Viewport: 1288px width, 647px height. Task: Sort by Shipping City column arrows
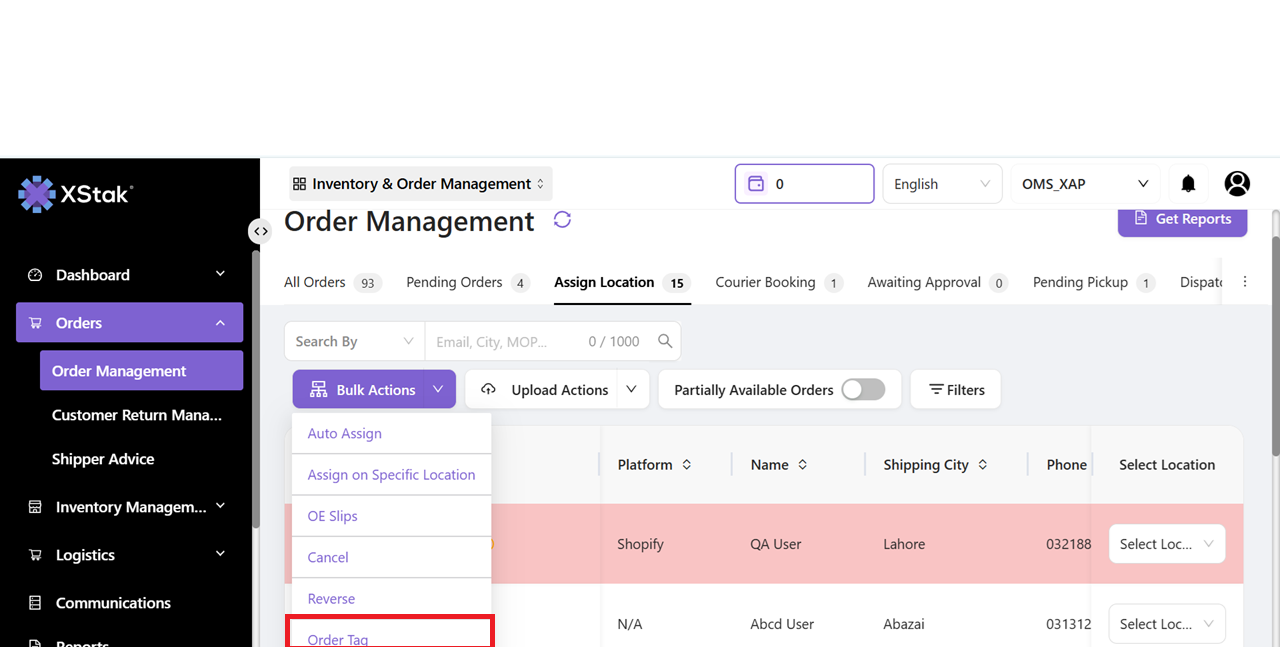point(983,465)
